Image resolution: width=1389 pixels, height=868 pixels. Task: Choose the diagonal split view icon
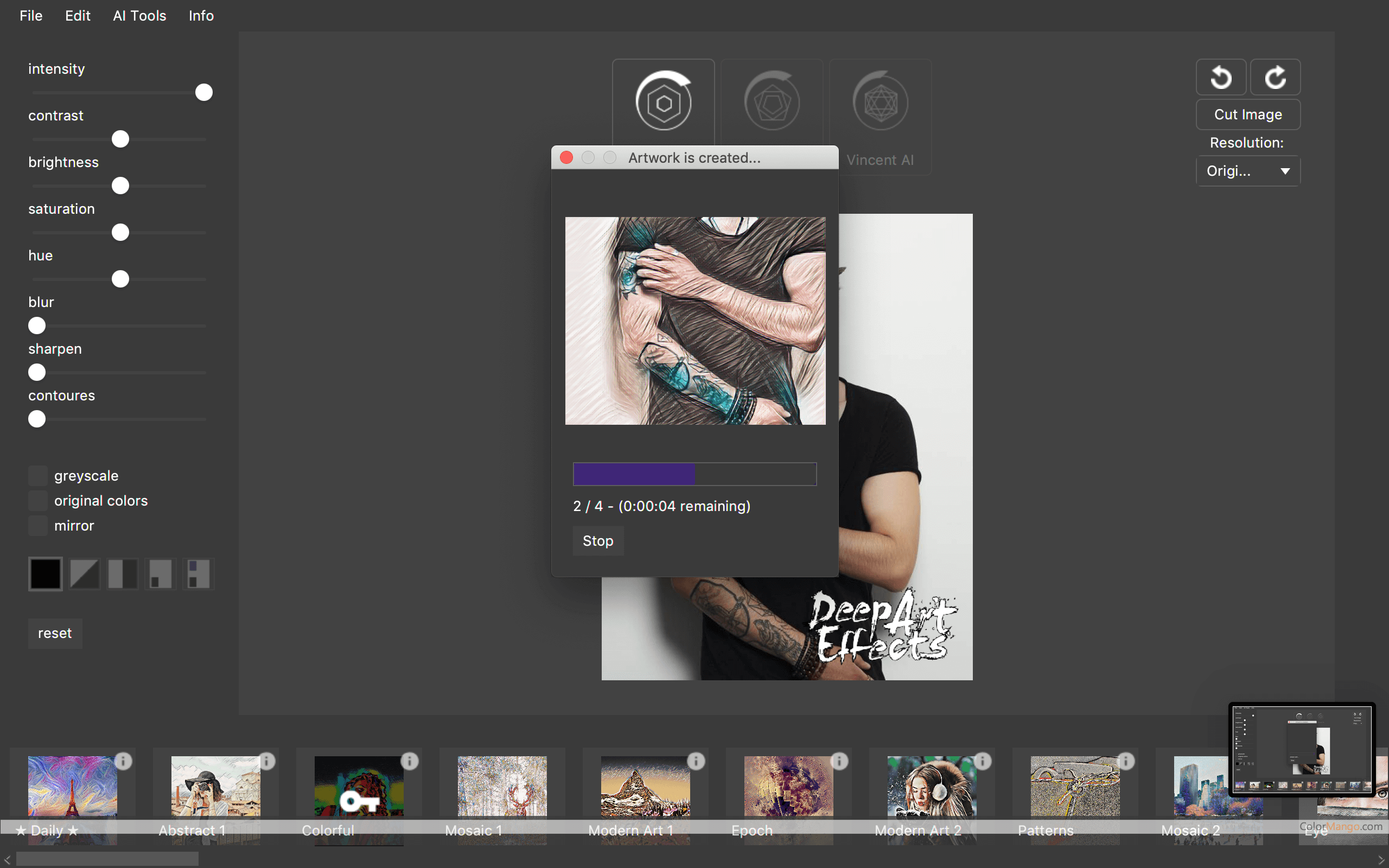[85, 573]
